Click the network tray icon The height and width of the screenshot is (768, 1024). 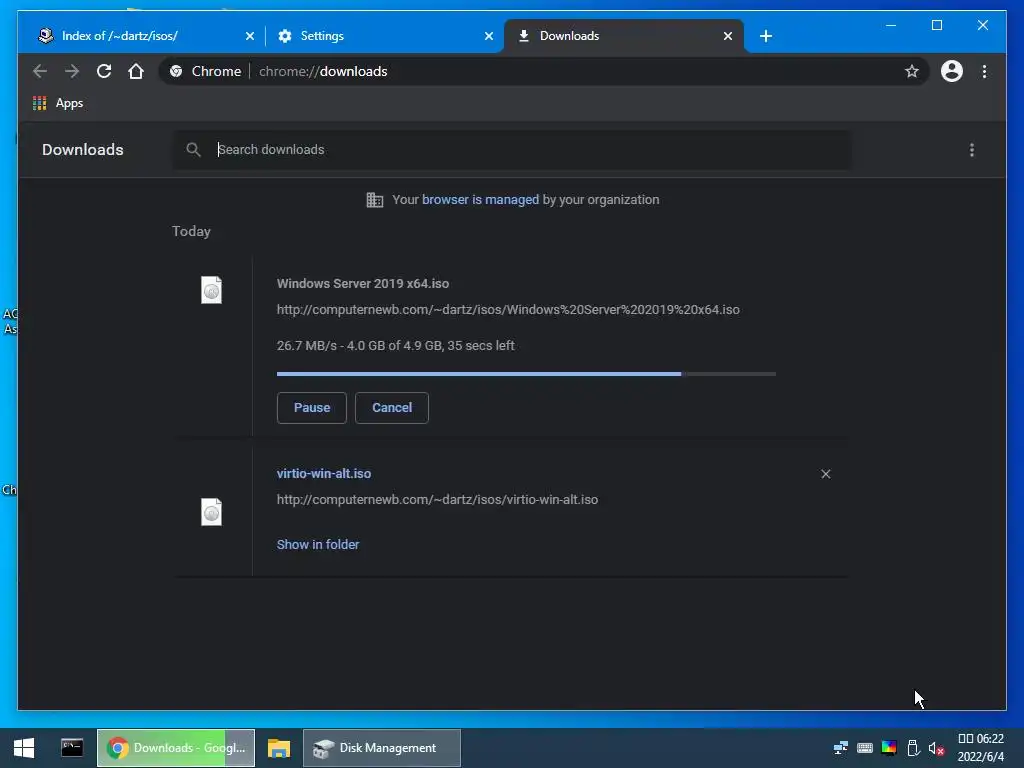(840, 748)
